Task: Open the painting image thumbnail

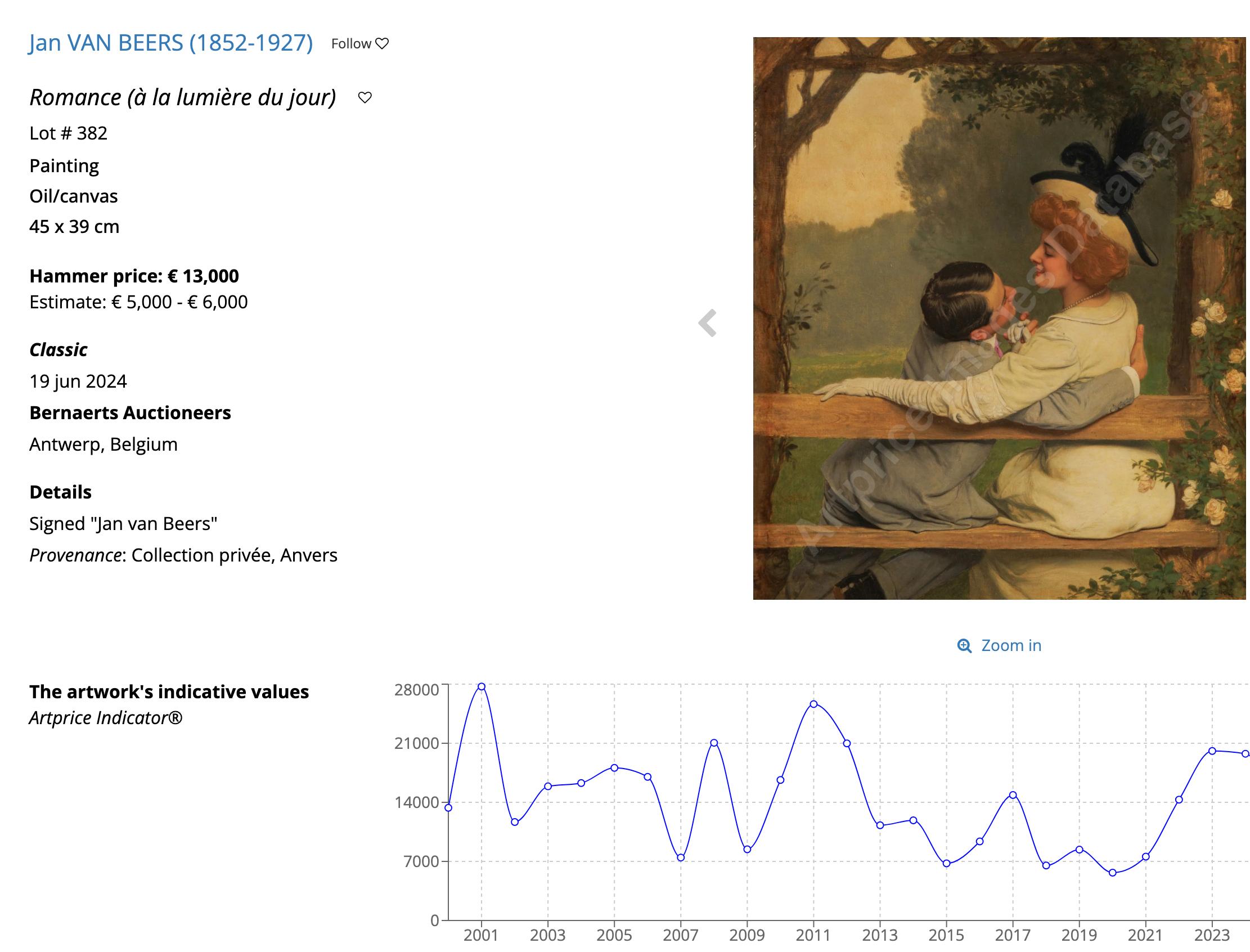Action: coord(999,318)
